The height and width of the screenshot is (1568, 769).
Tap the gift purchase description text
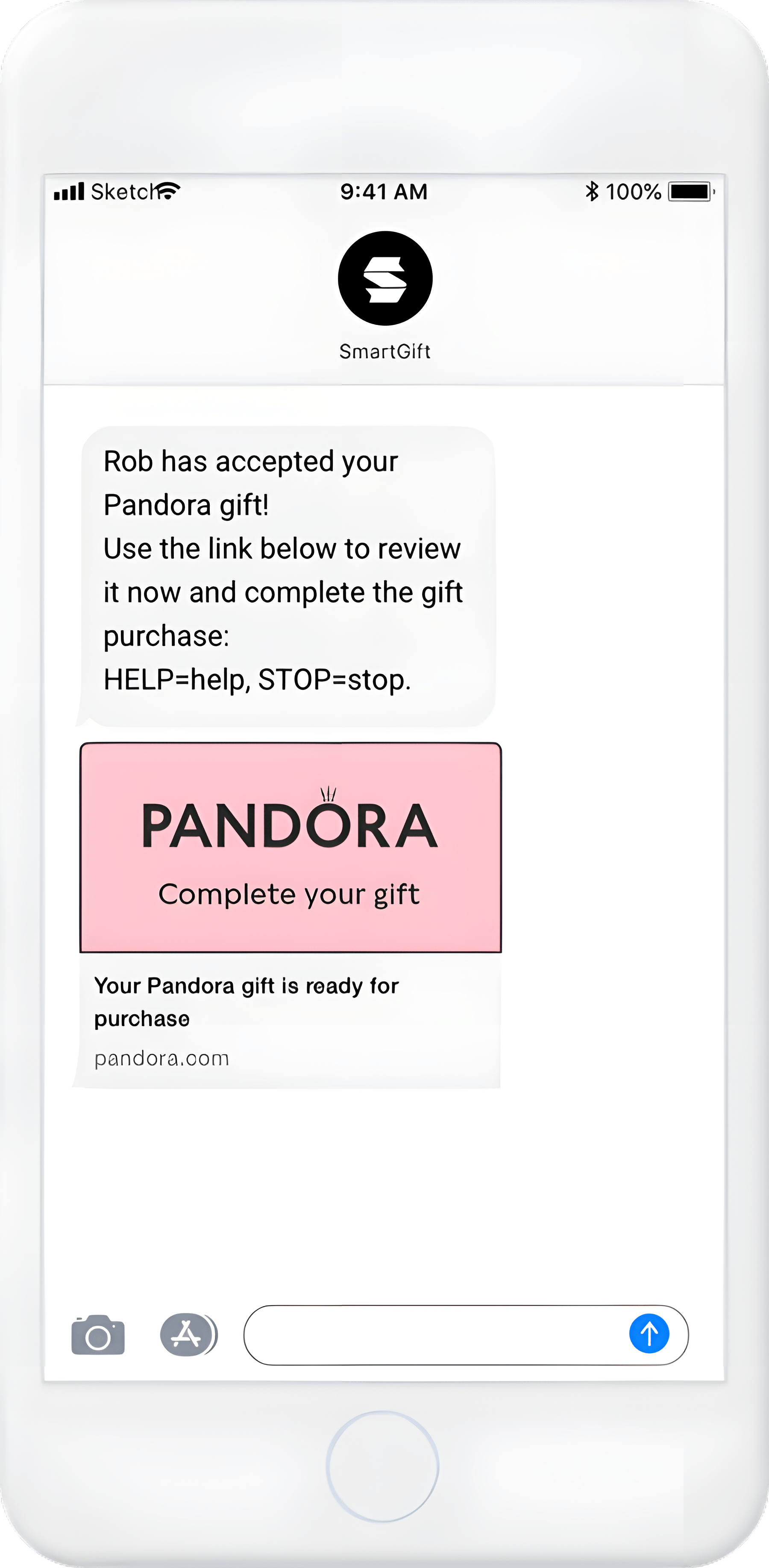247,1001
